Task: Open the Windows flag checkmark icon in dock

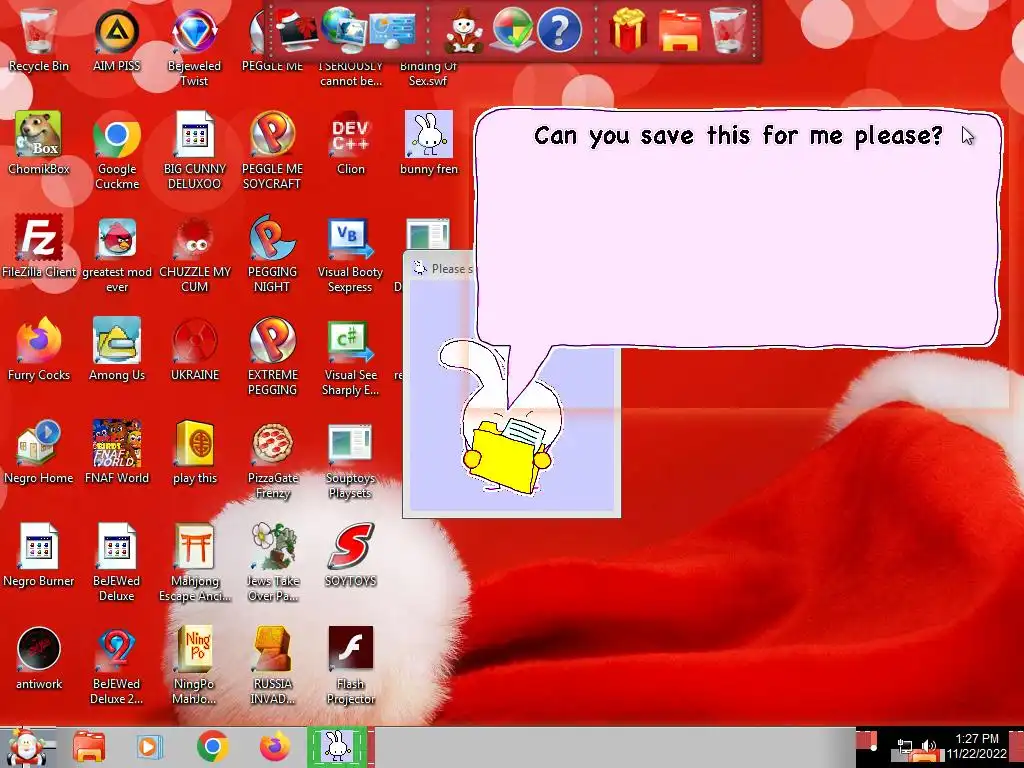Action: tap(512, 29)
